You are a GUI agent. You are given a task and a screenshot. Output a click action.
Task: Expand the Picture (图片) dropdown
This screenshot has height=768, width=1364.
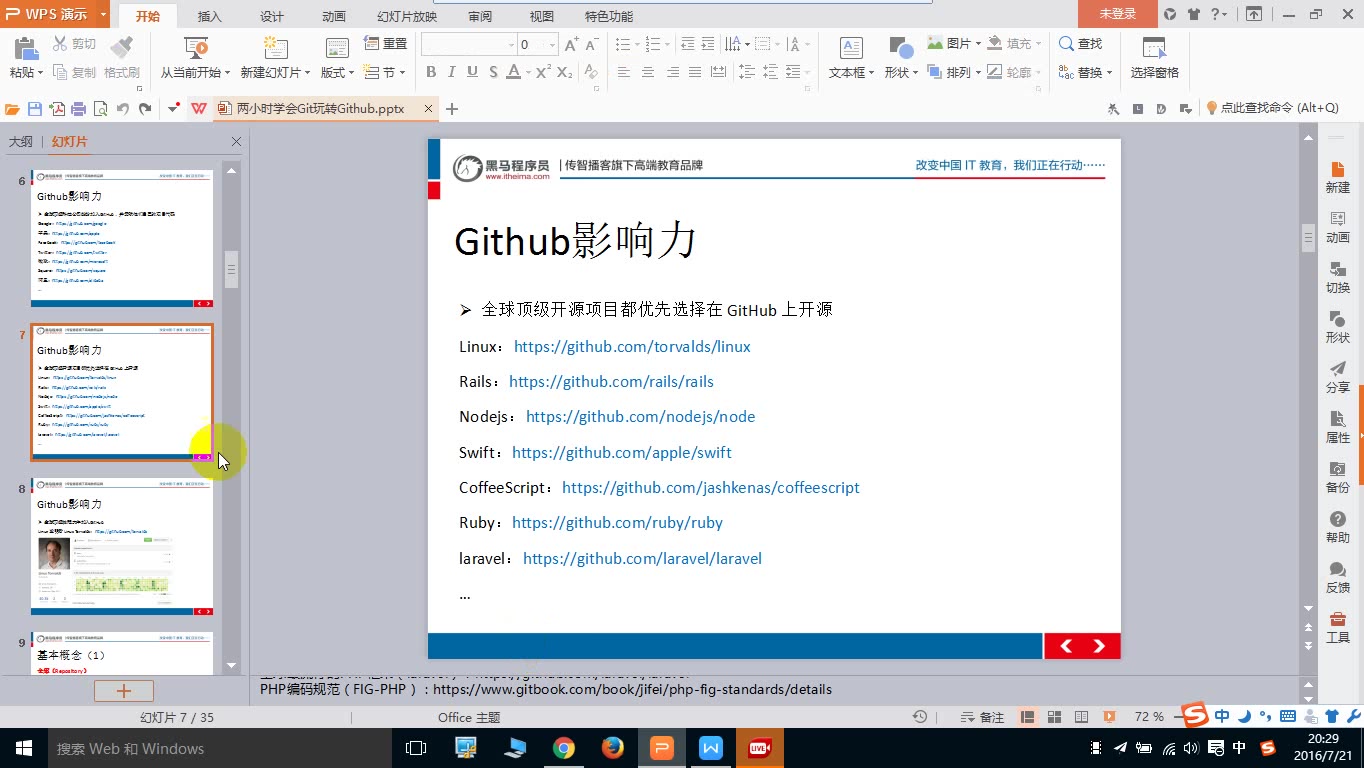(977, 44)
